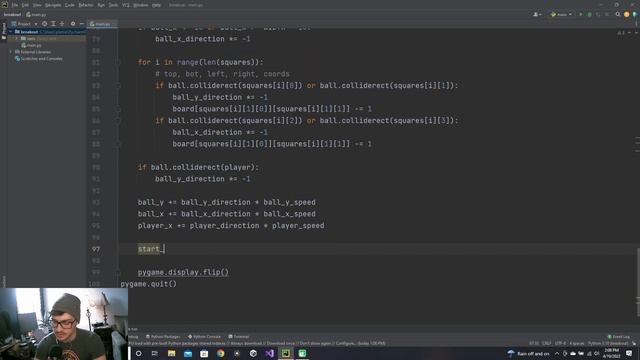
Task: Click the Debug bug icon
Action: click(589, 14)
